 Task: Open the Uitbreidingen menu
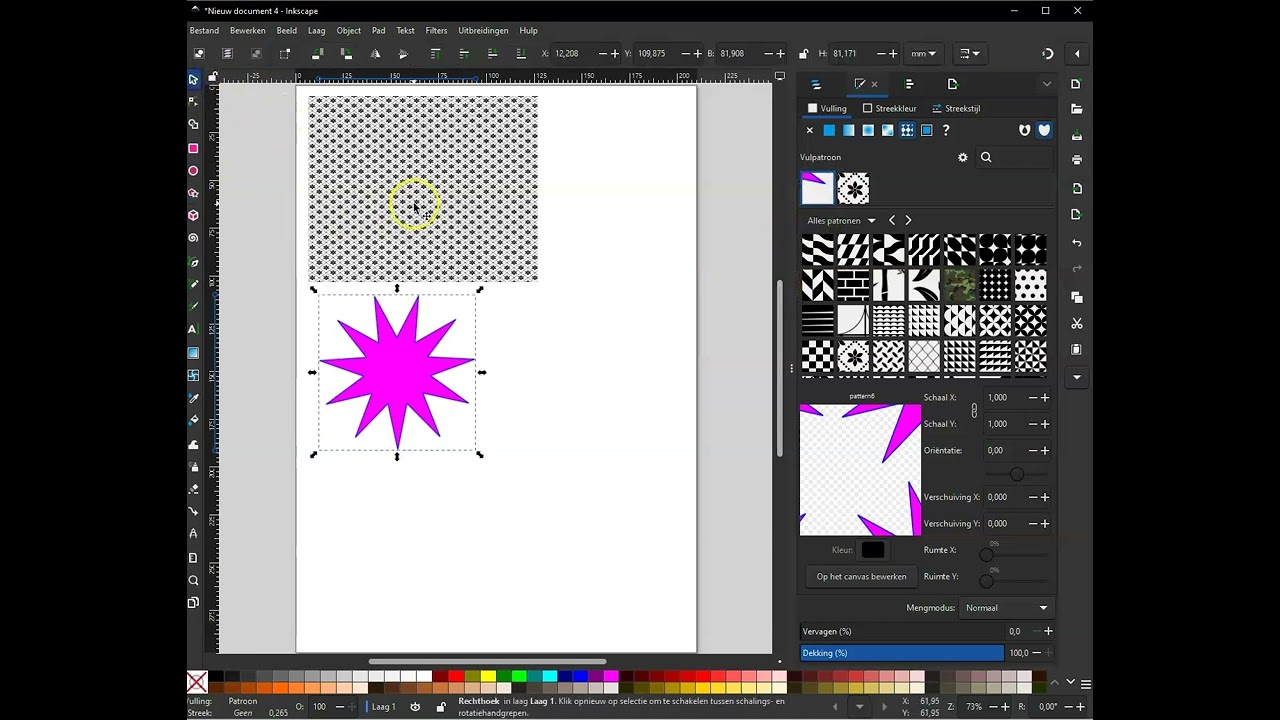[483, 31]
